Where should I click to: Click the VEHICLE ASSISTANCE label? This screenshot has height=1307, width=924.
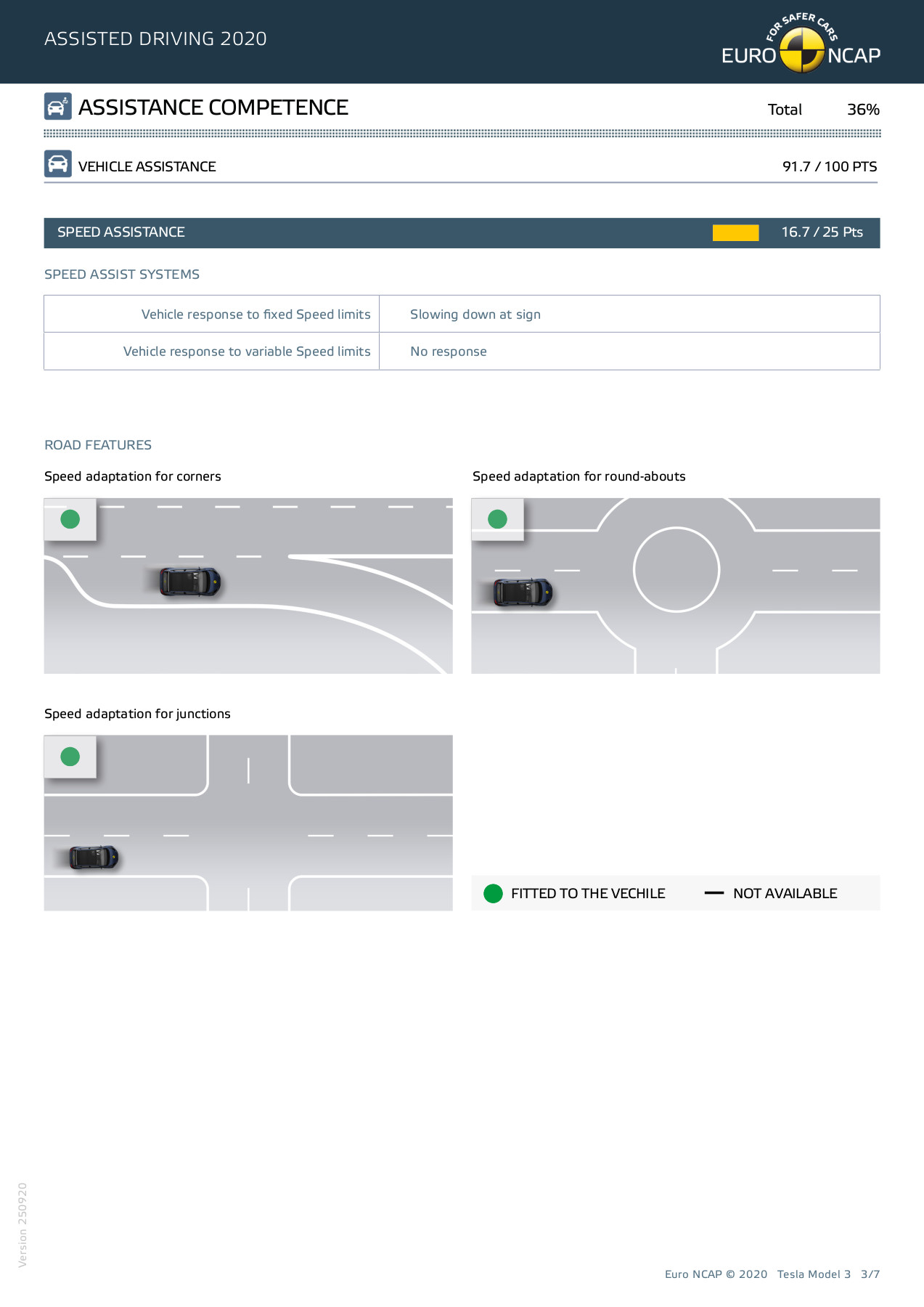click(147, 166)
